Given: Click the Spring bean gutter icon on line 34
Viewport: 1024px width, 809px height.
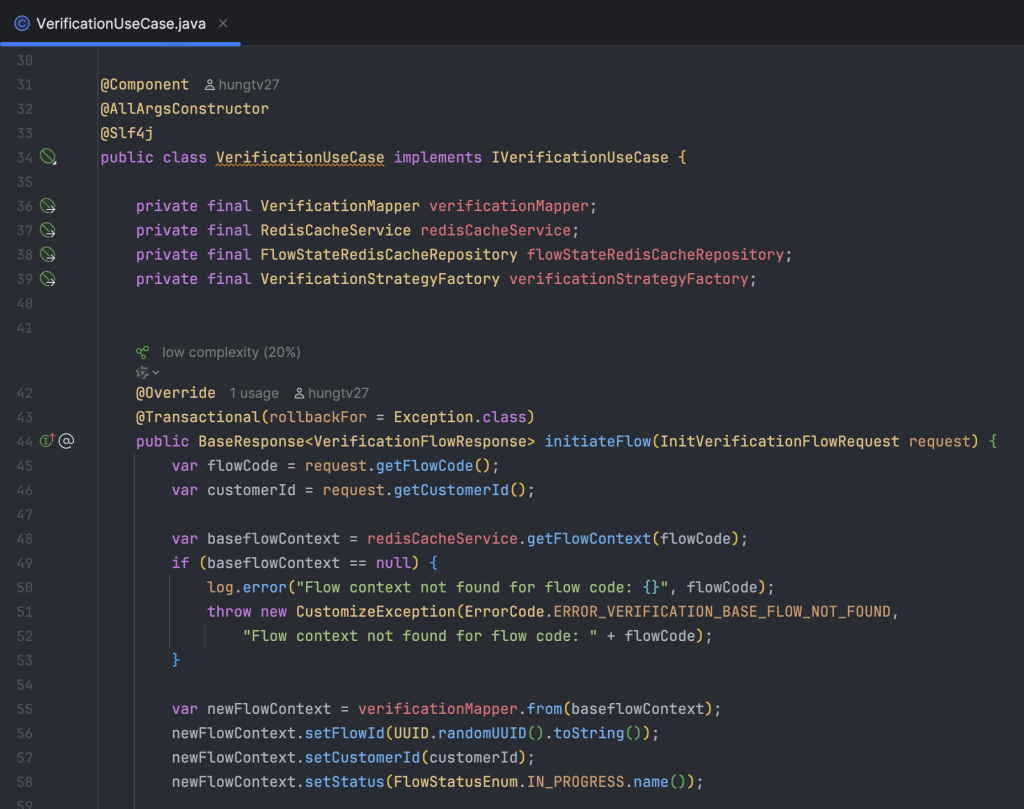Looking at the screenshot, I should click(48, 157).
